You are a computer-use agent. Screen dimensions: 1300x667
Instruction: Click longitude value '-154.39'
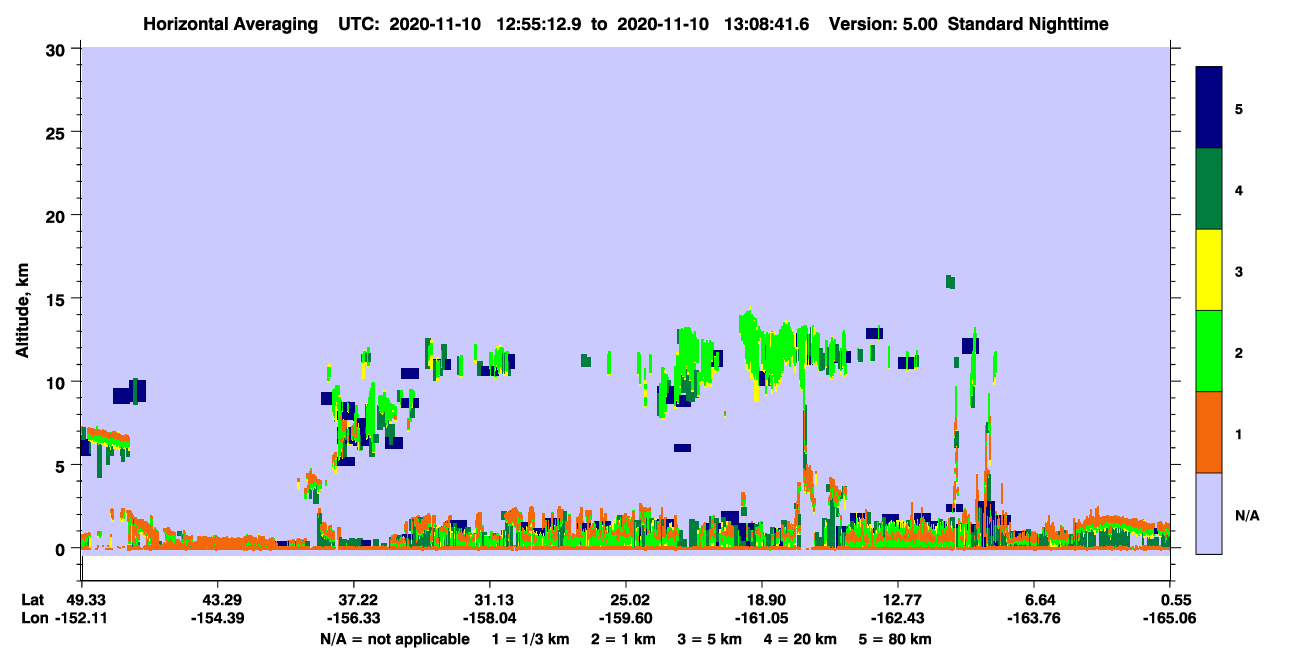click(217, 619)
